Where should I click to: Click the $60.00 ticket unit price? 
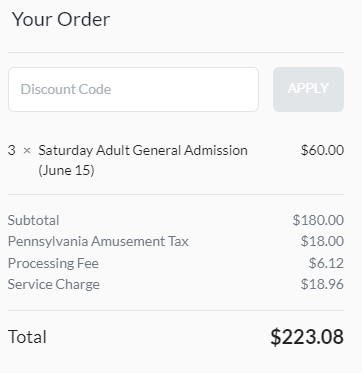[x=322, y=150]
